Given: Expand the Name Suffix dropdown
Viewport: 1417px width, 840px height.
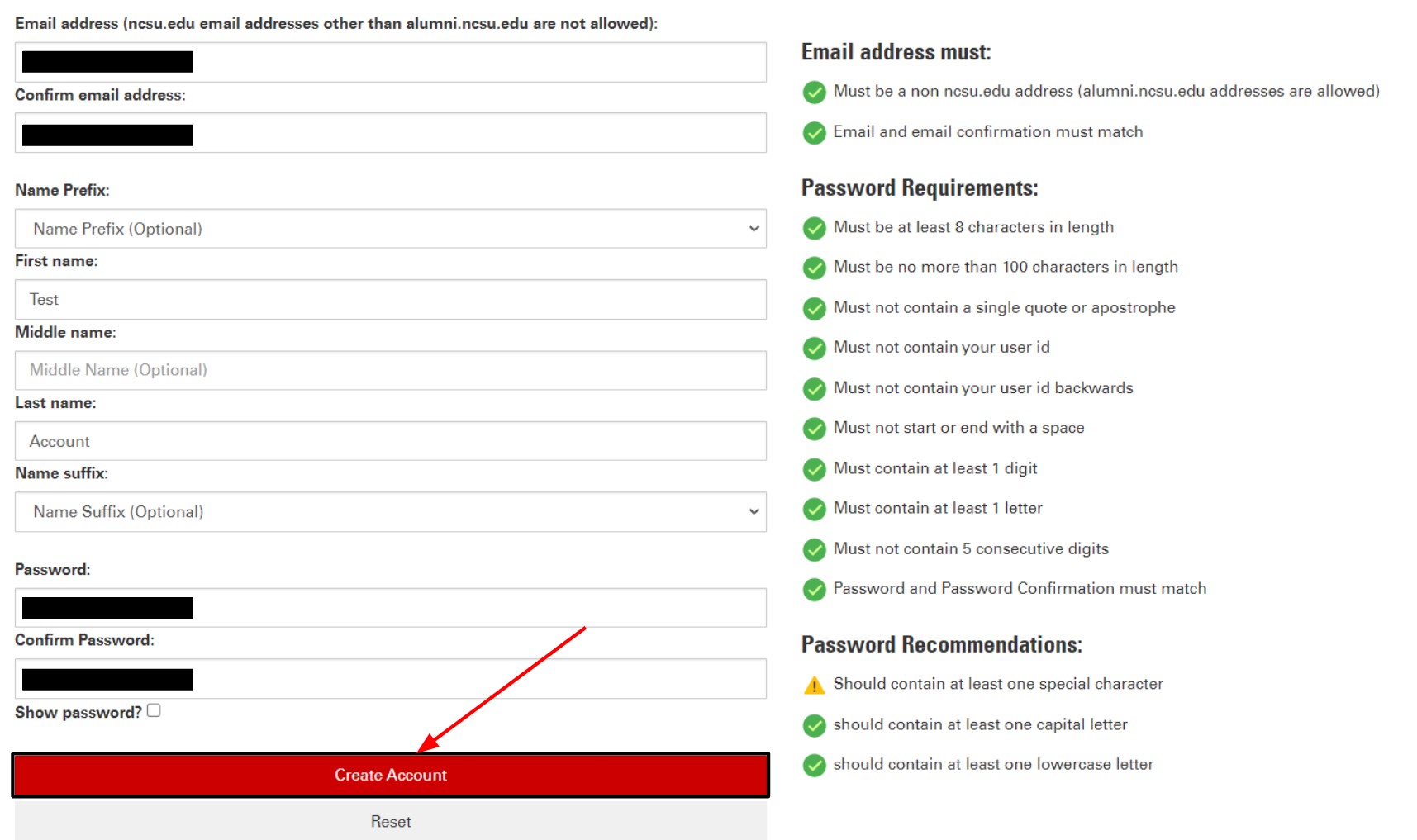Looking at the screenshot, I should pyautogui.click(x=390, y=512).
